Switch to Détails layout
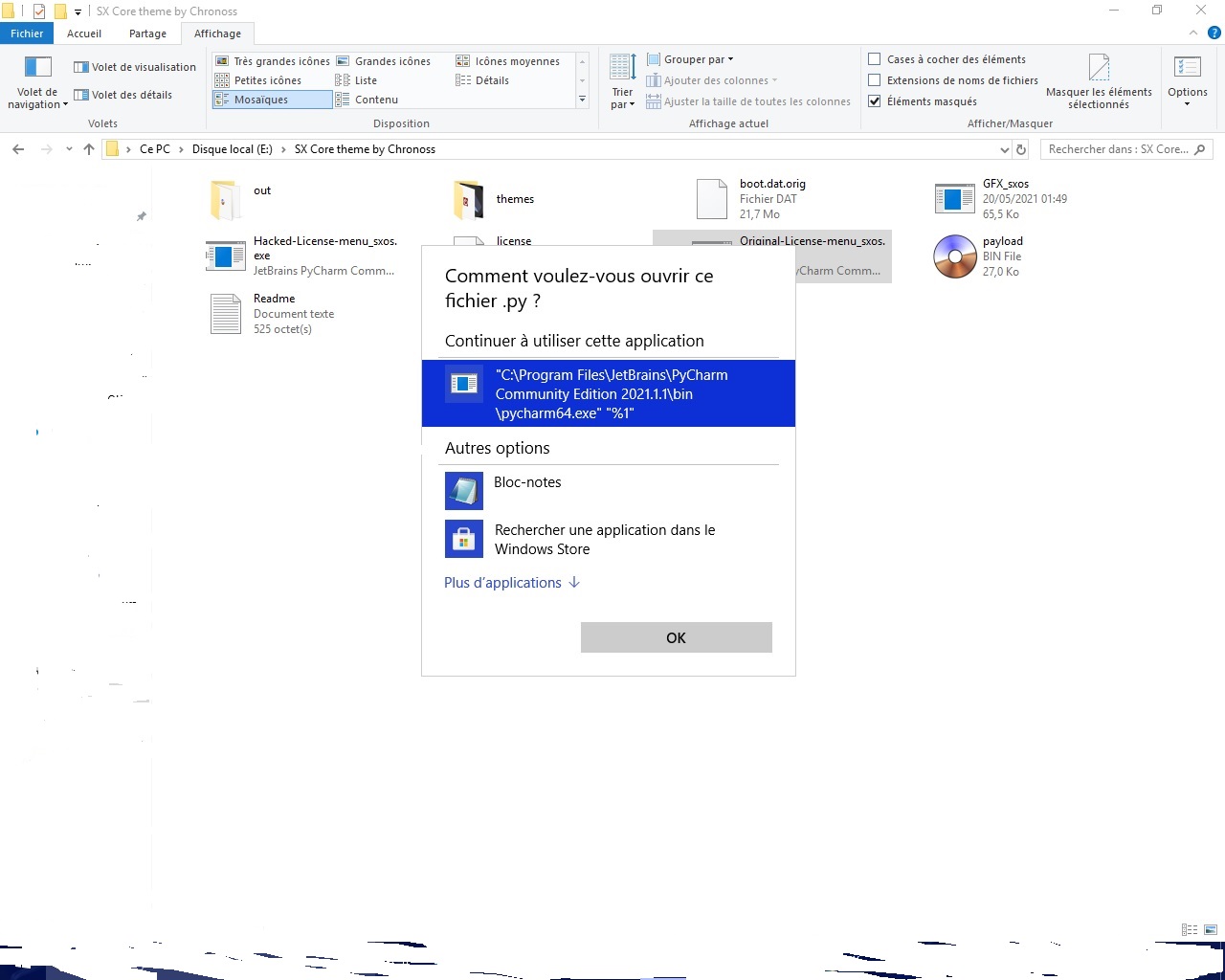 click(x=483, y=80)
